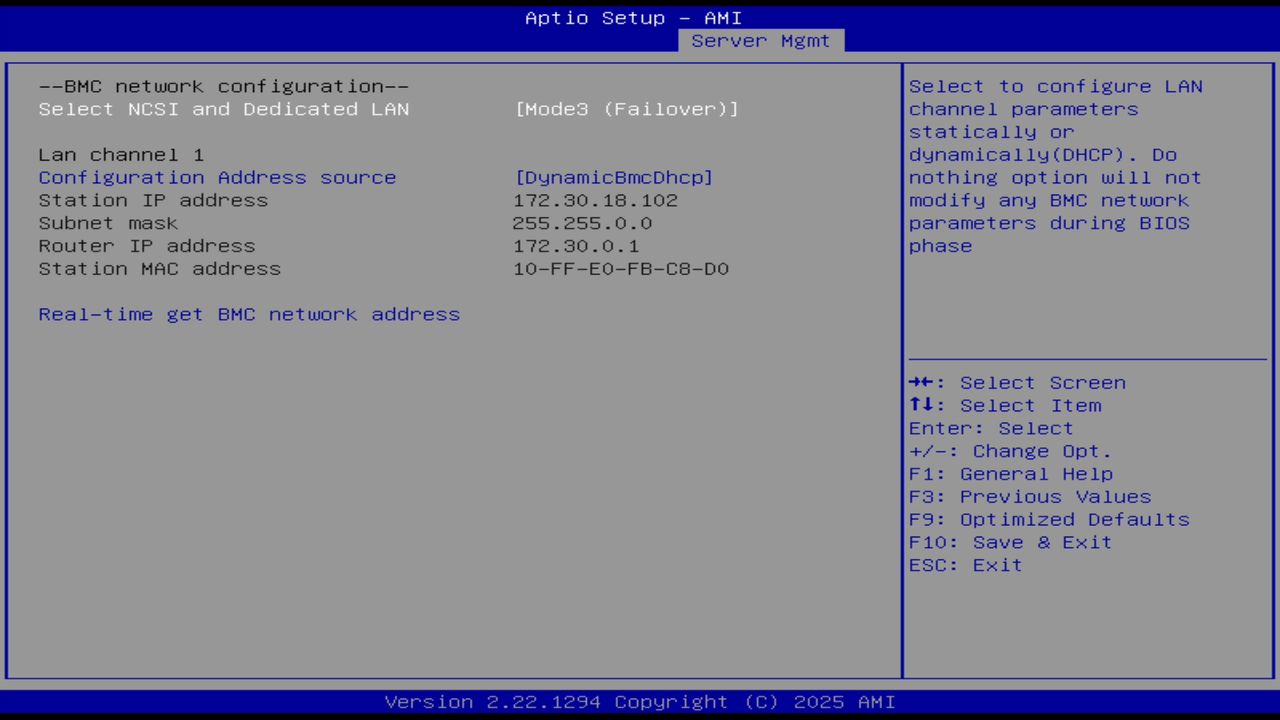Click the 255.255.0.0 subnet value
The image size is (1280, 720).
[582, 223]
